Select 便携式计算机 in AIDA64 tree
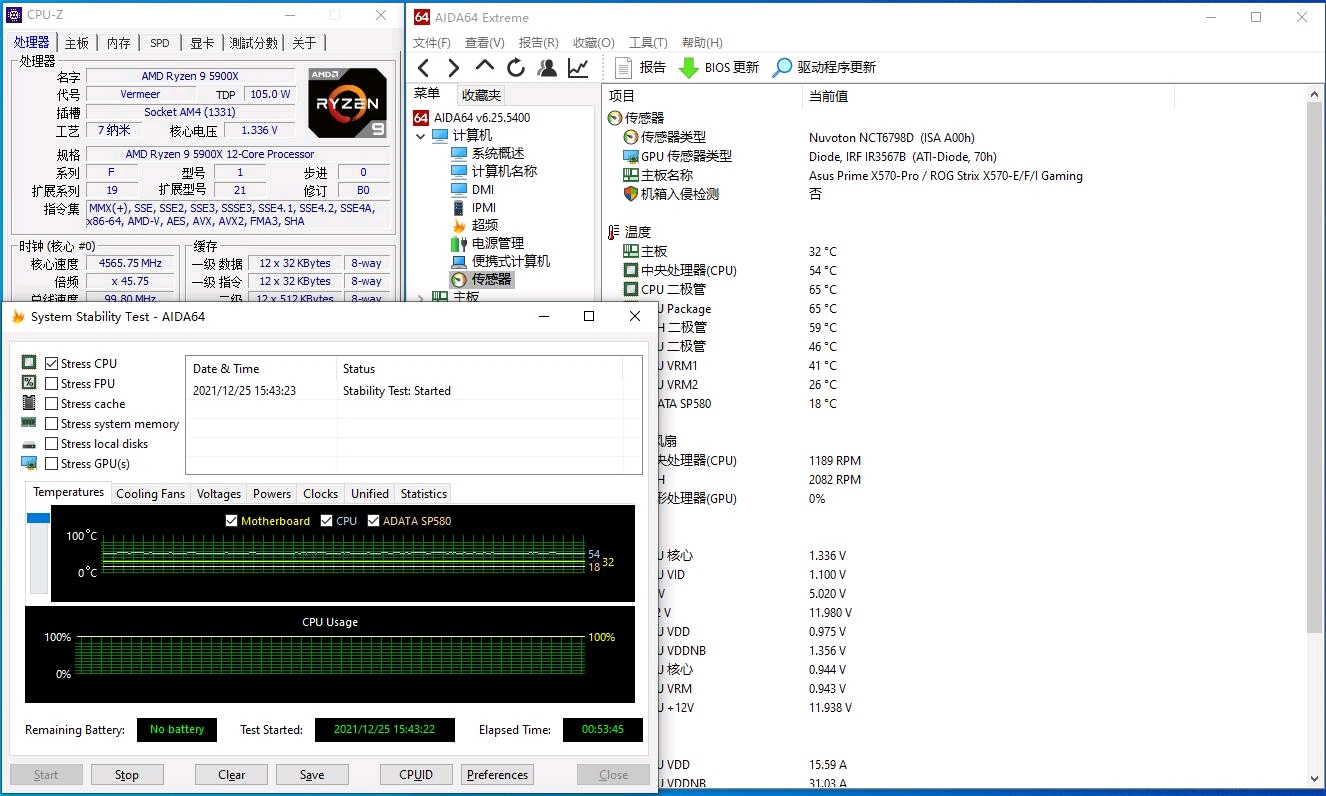Screen dimensions: 1326x796 tap(510, 261)
